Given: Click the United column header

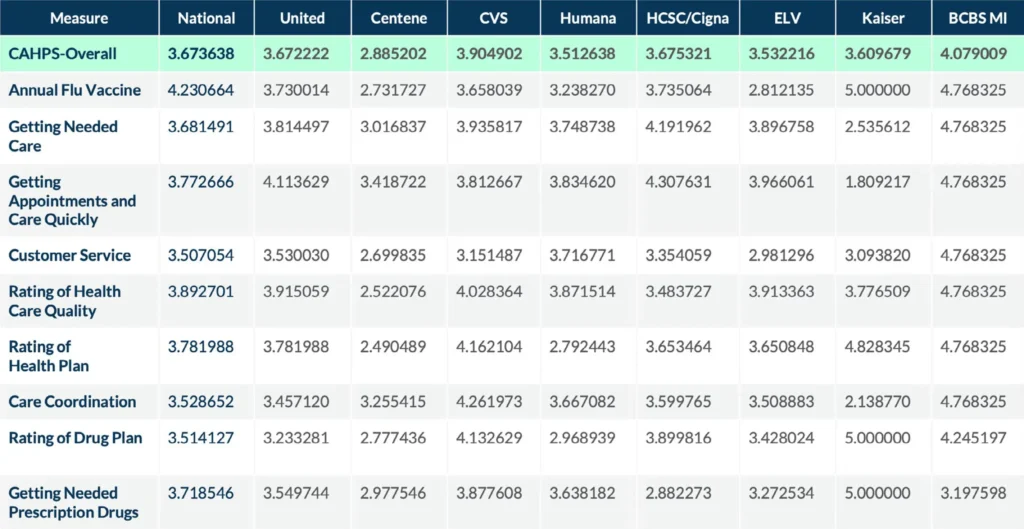Looking at the screenshot, I should coord(302,18).
